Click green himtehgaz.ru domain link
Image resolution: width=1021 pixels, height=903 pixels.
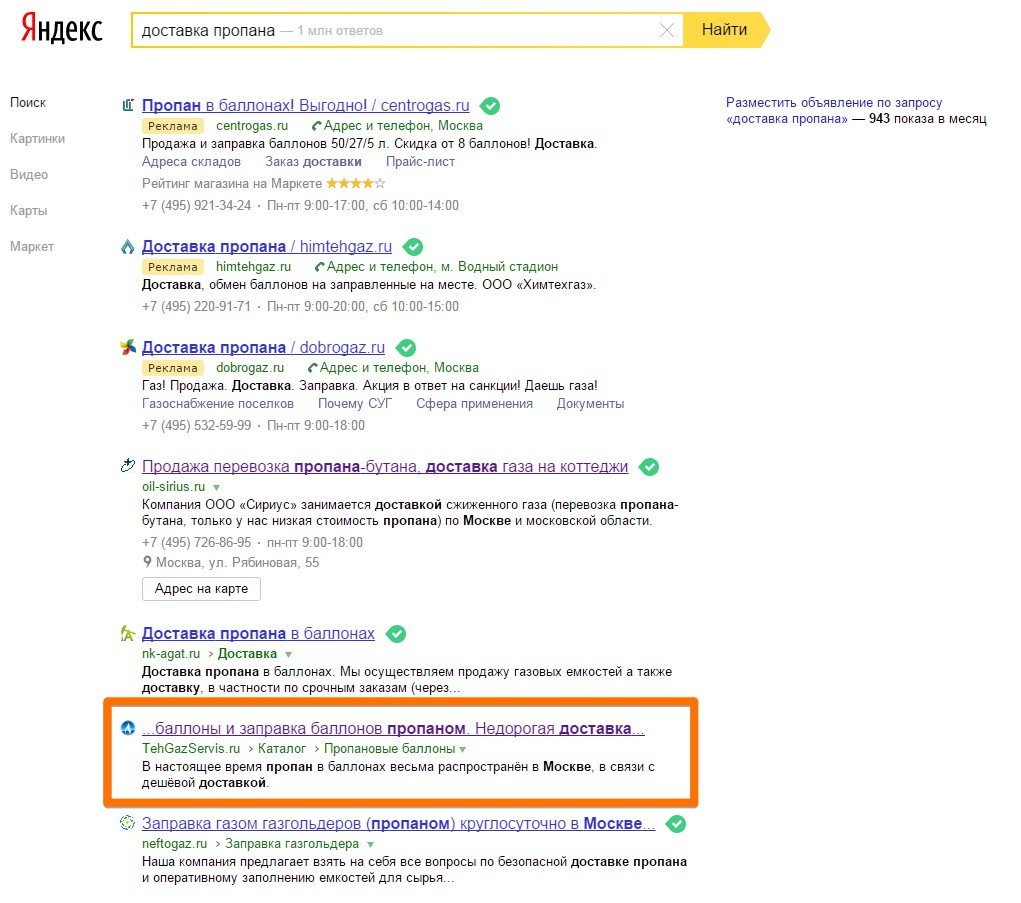click(x=253, y=266)
